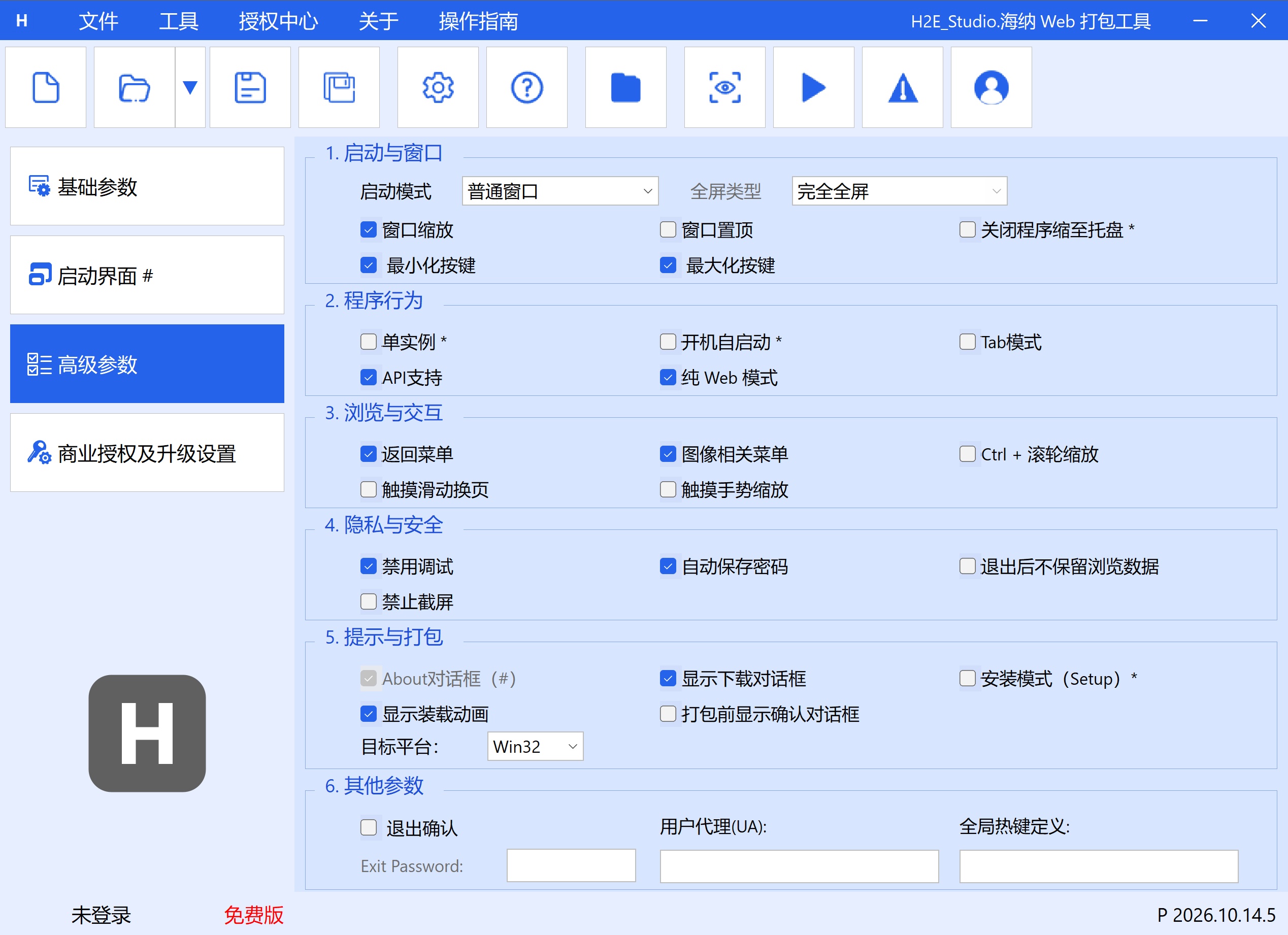Open 商业授权及升级设置 sidebar tab
Screen dimensions: 1288x935
[x=147, y=452]
